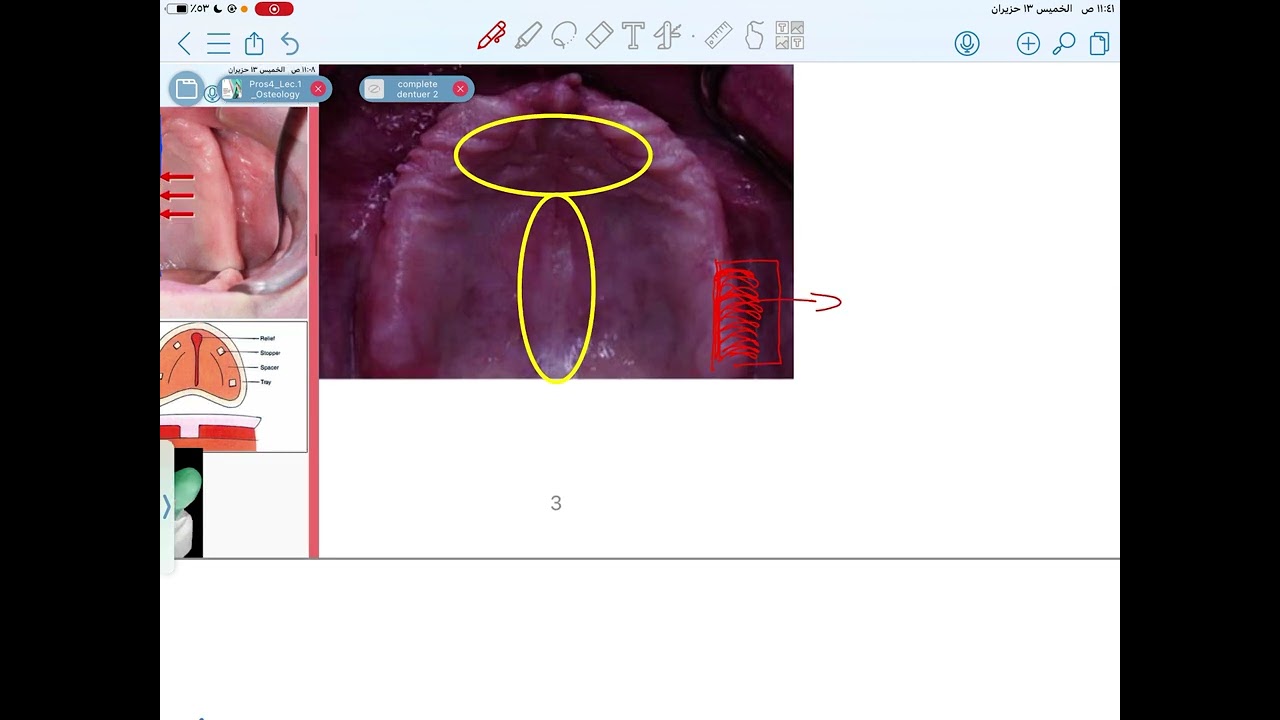
Task: Open the media and text gallery icon
Action: (x=790, y=37)
